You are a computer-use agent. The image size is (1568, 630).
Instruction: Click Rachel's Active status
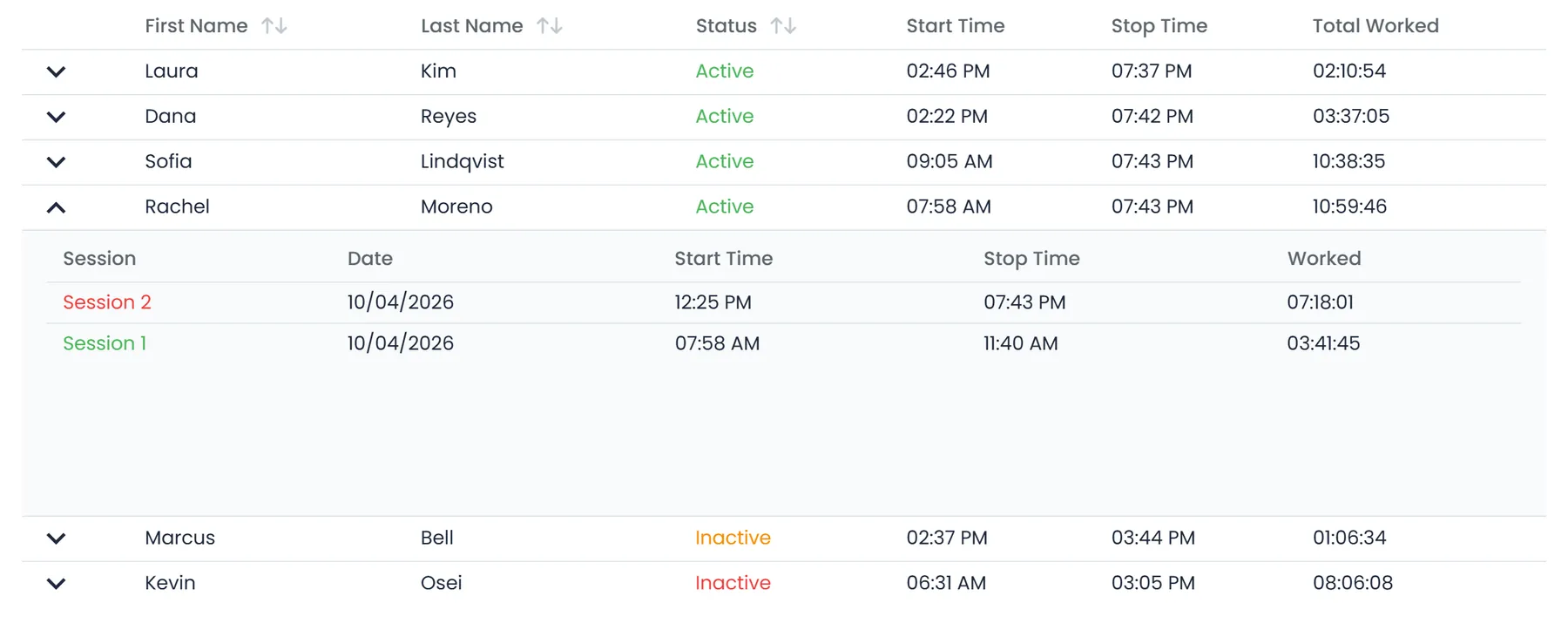pyautogui.click(x=725, y=207)
